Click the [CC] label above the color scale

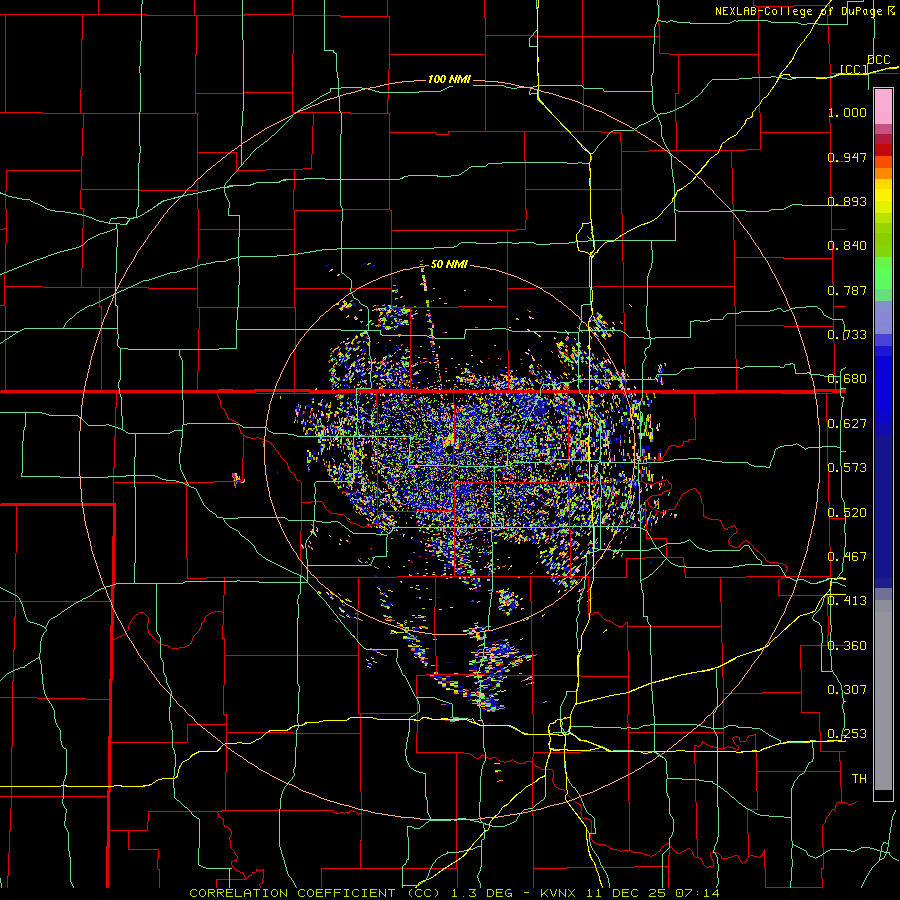[854, 69]
